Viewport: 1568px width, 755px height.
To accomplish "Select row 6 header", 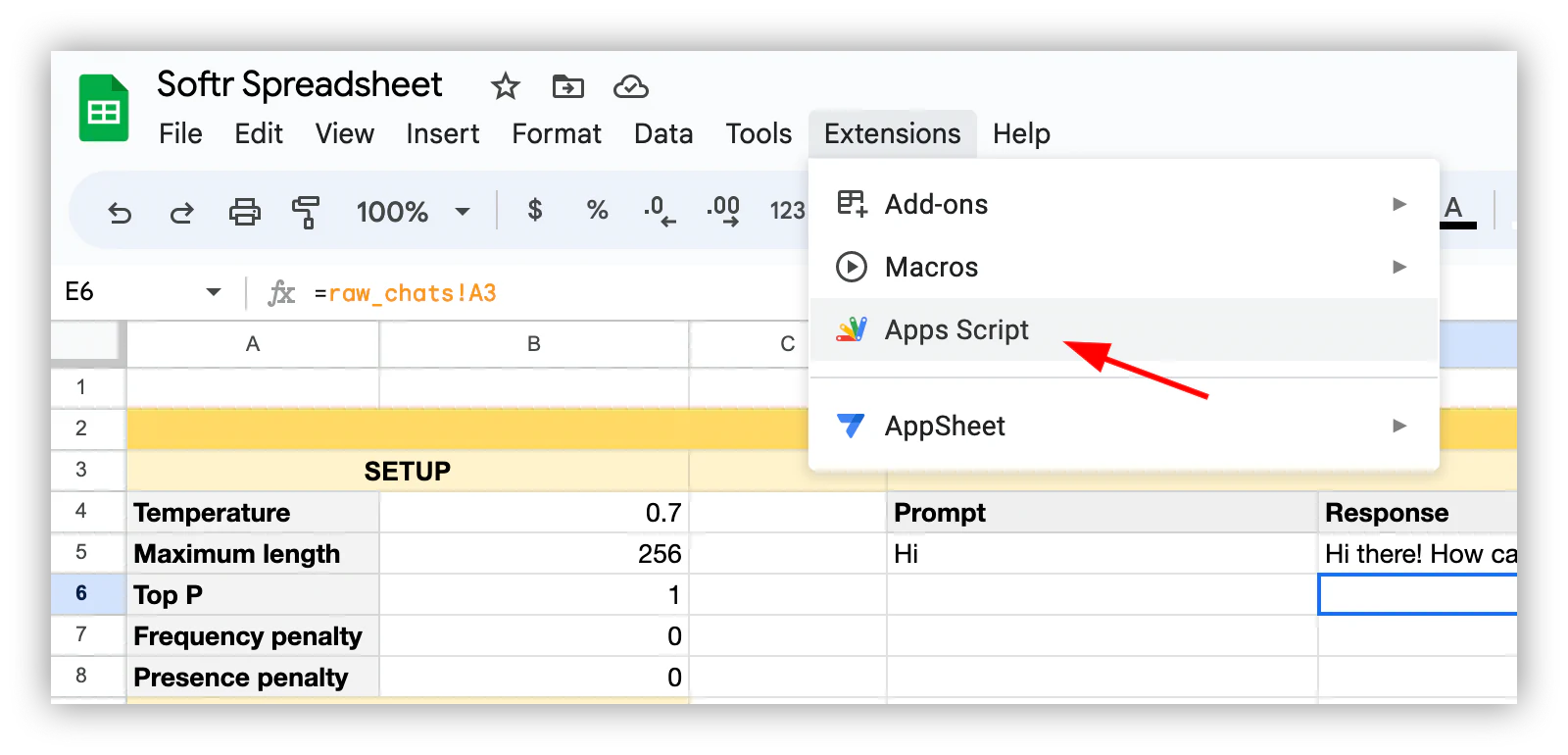I will (x=88, y=593).
